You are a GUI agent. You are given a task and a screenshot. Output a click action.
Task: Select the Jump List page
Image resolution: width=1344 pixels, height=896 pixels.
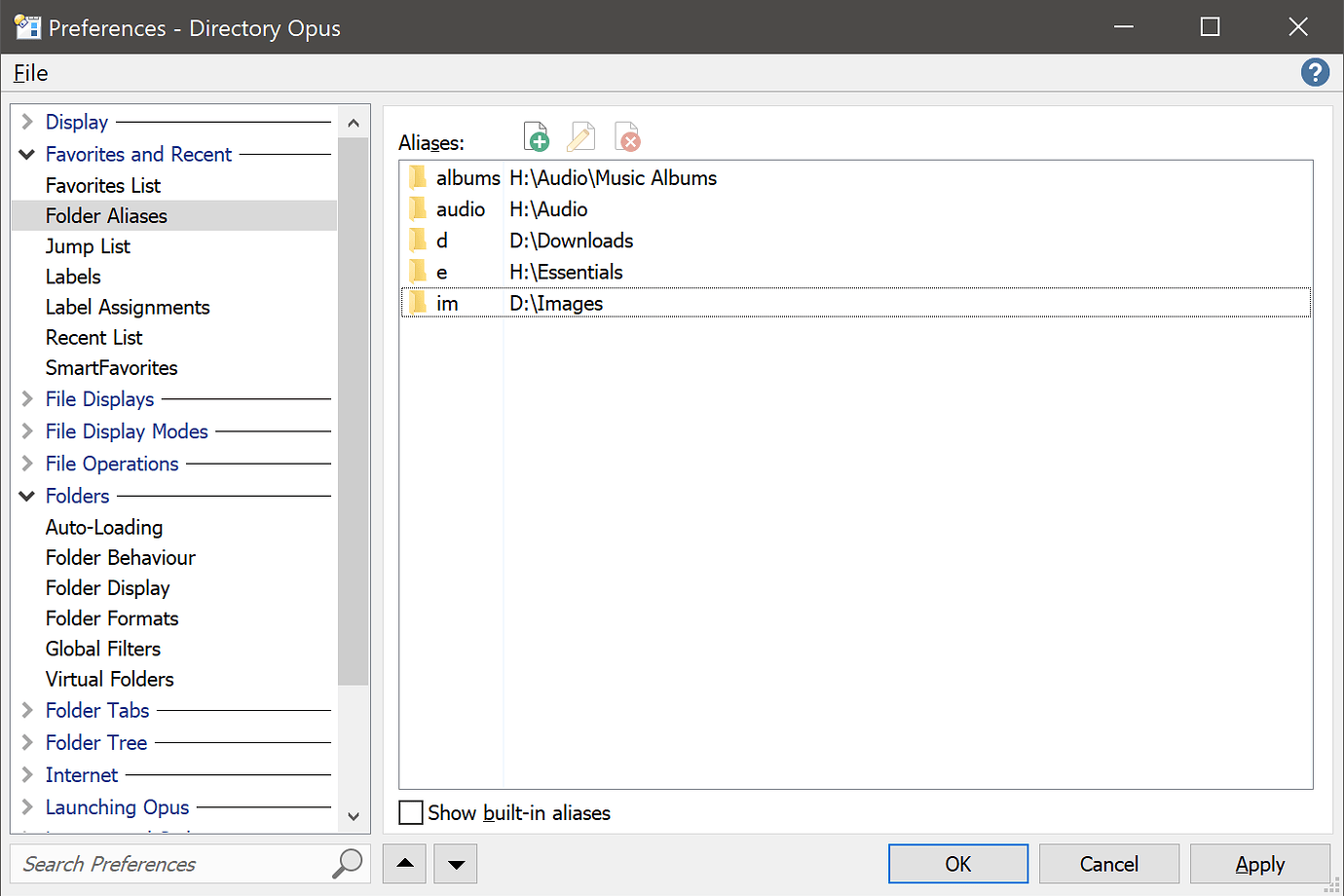click(88, 246)
